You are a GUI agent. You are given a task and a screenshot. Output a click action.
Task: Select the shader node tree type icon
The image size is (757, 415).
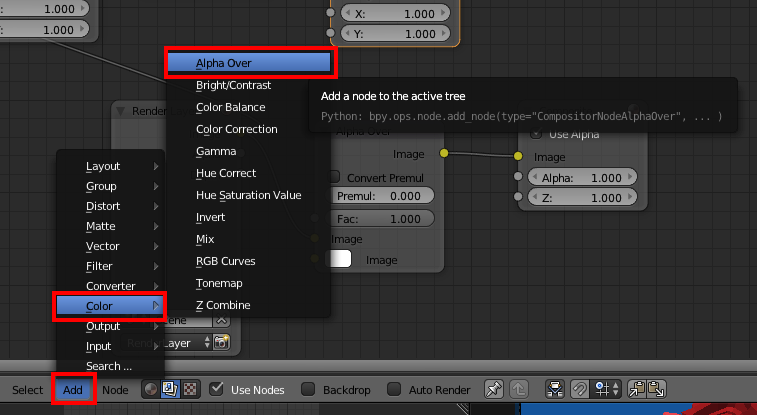click(x=151, y=389)
